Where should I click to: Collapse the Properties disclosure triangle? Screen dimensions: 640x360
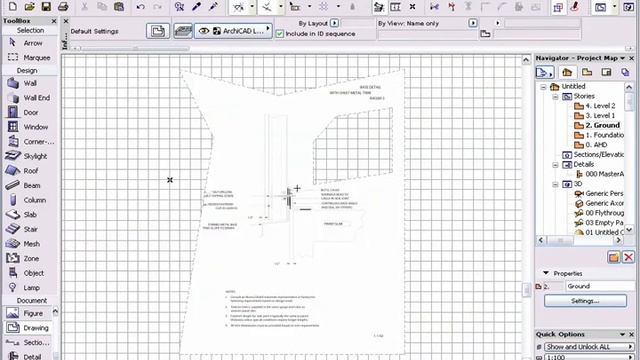coord(546,273)
